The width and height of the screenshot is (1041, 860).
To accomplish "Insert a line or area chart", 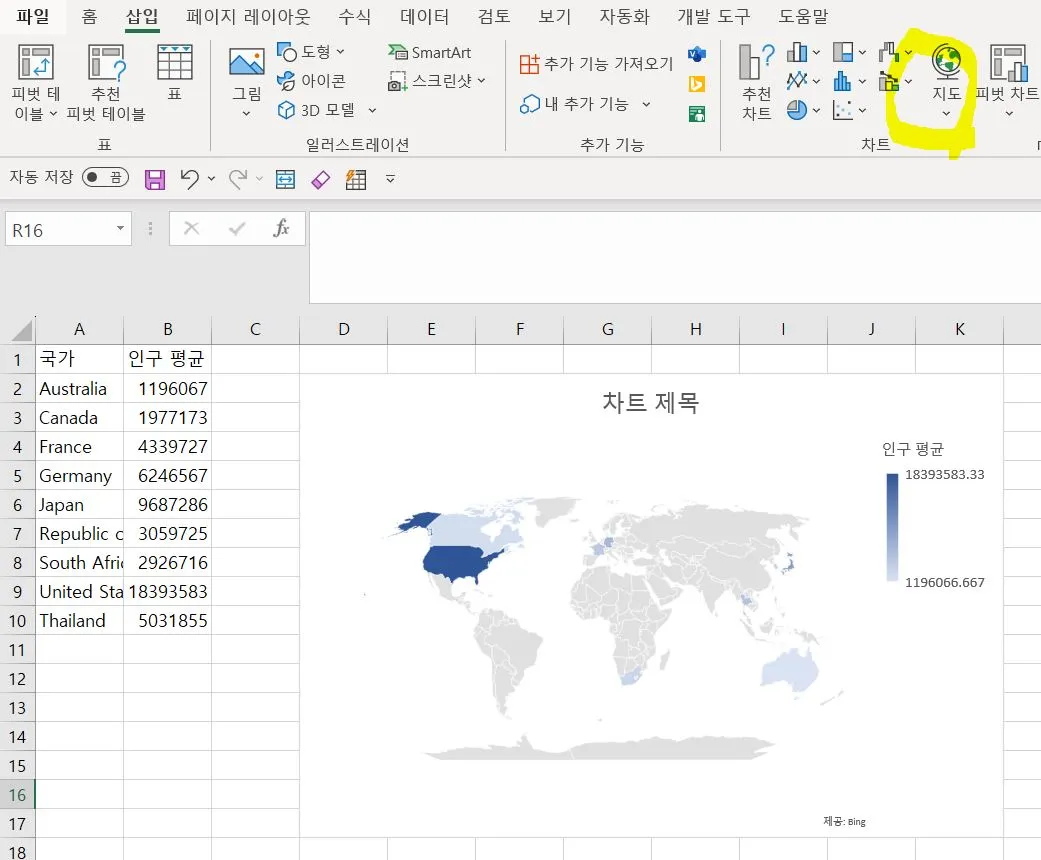I will pos(797,81).
